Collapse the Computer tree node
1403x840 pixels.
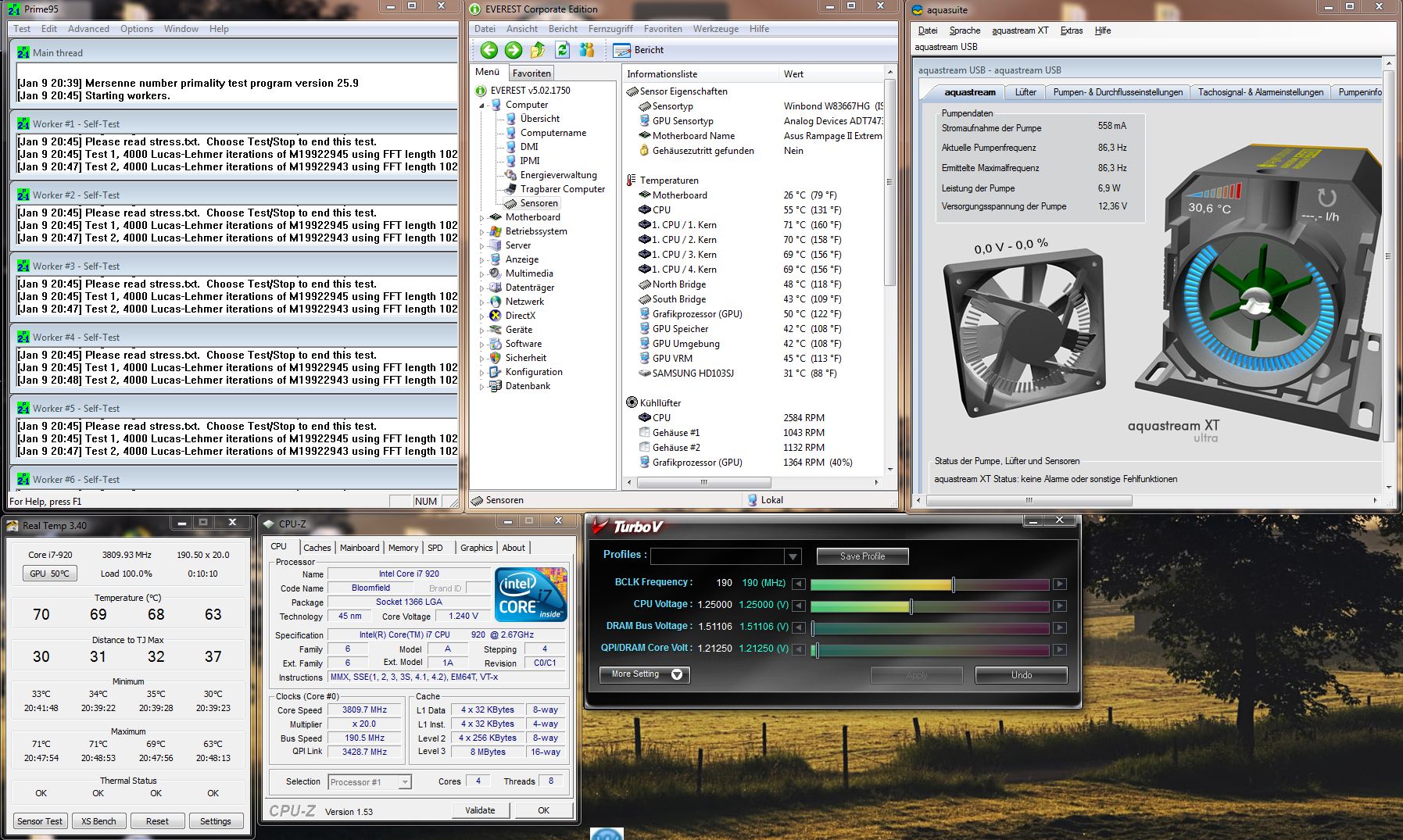tap(482, 105)
